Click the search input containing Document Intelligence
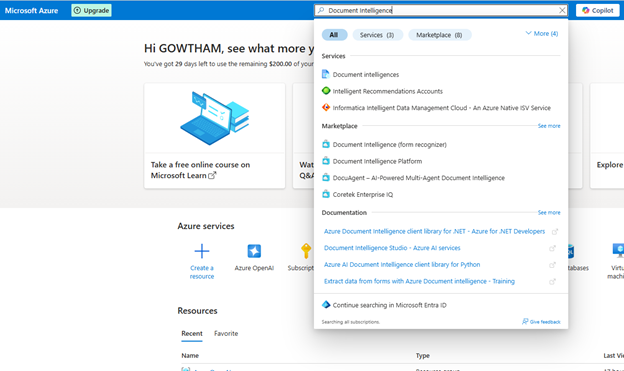This screenshot has height=371, width=624. coord(441,10)
